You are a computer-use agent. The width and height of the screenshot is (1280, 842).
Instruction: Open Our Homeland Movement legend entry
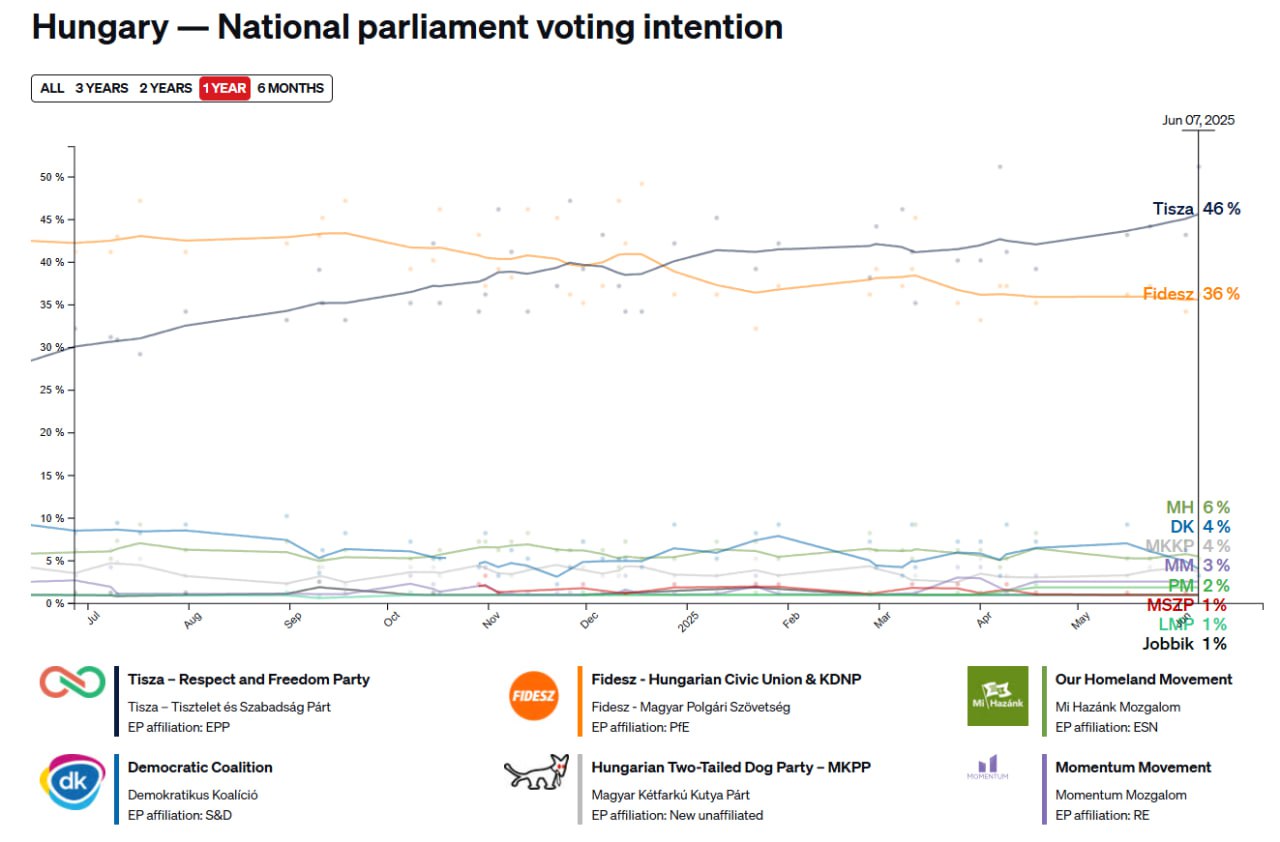click(x=1144, y=680)
